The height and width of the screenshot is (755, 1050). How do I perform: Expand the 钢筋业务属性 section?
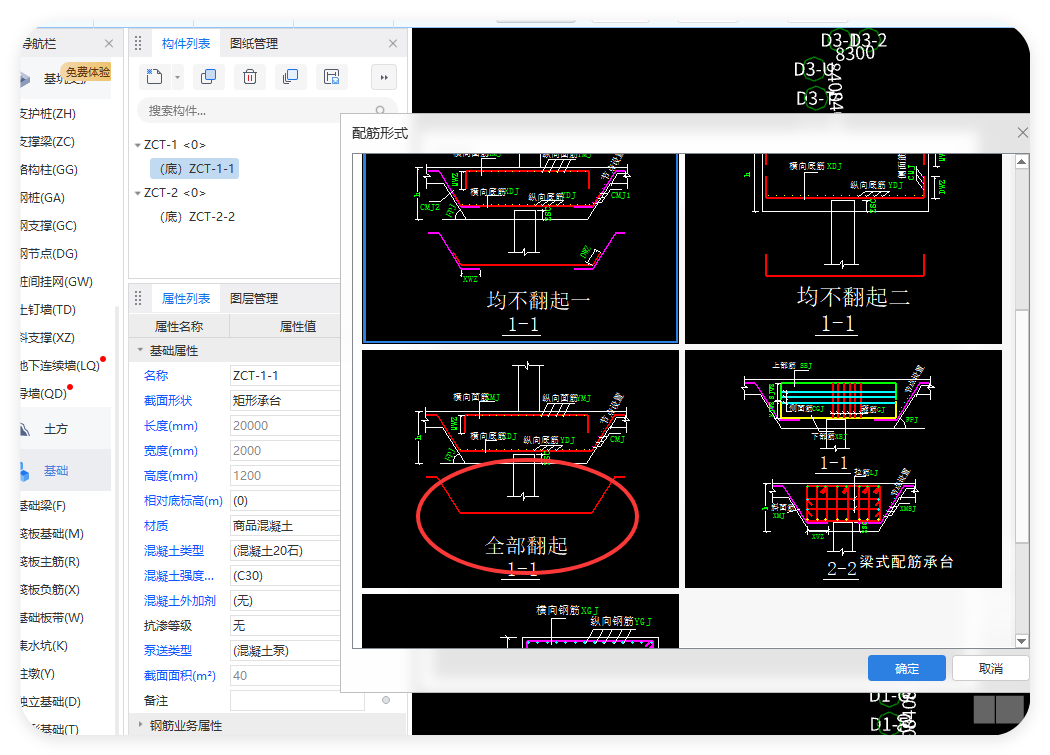pyautogui.click(x=140, y=724)
